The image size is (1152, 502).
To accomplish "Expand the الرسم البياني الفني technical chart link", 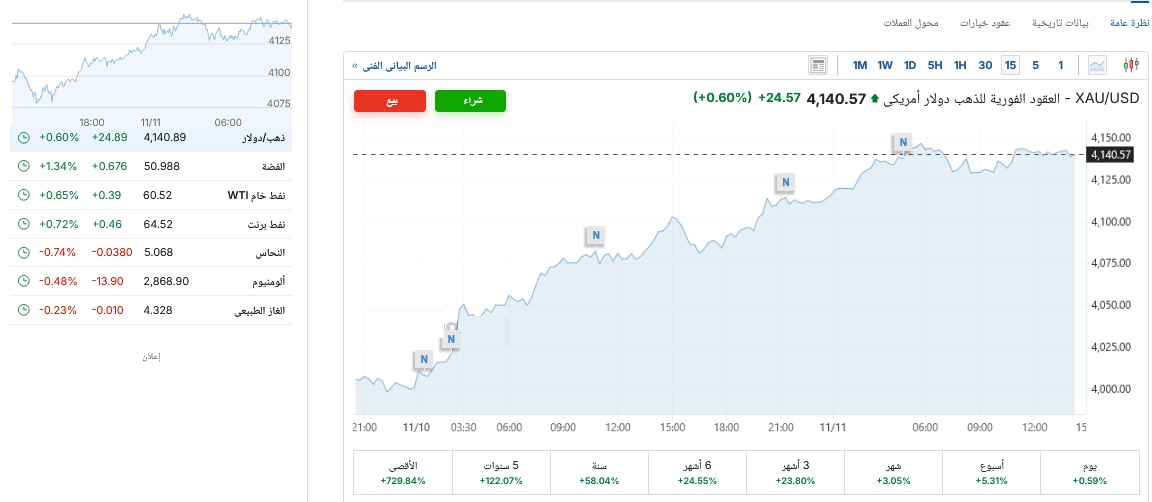I will [395, 66].
